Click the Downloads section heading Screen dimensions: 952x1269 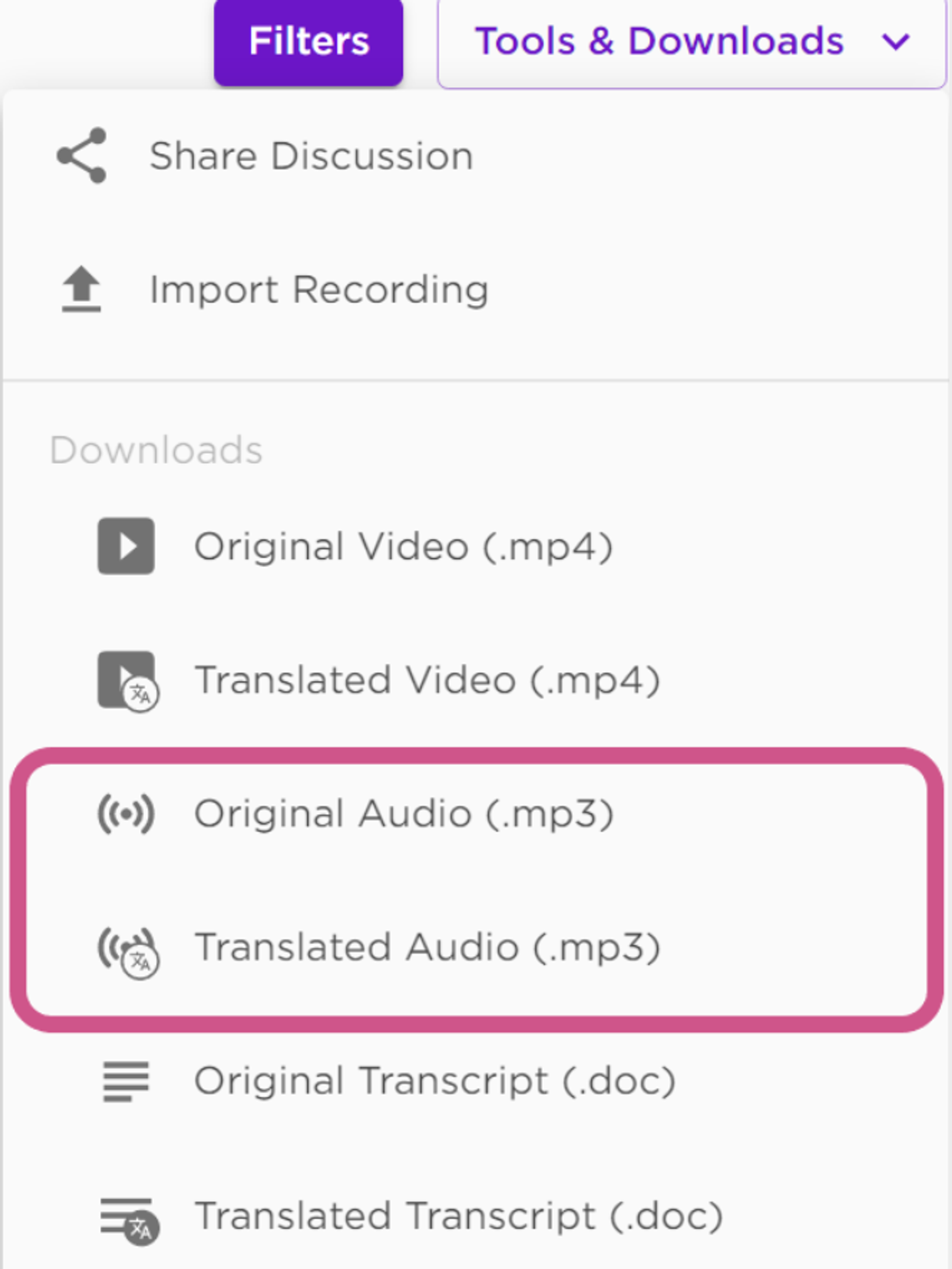tap(156, 450)
